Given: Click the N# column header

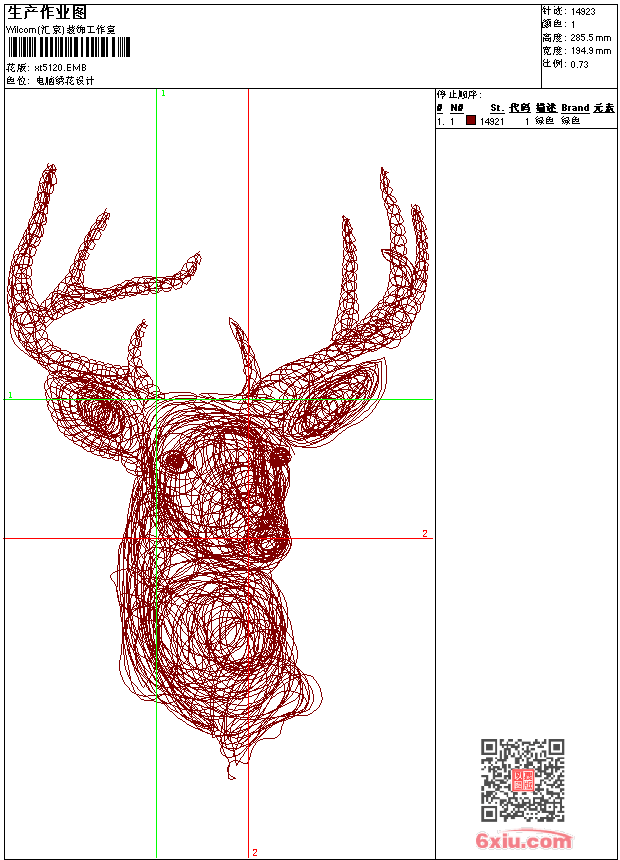Looking at the screenshot, I should 456,108.
